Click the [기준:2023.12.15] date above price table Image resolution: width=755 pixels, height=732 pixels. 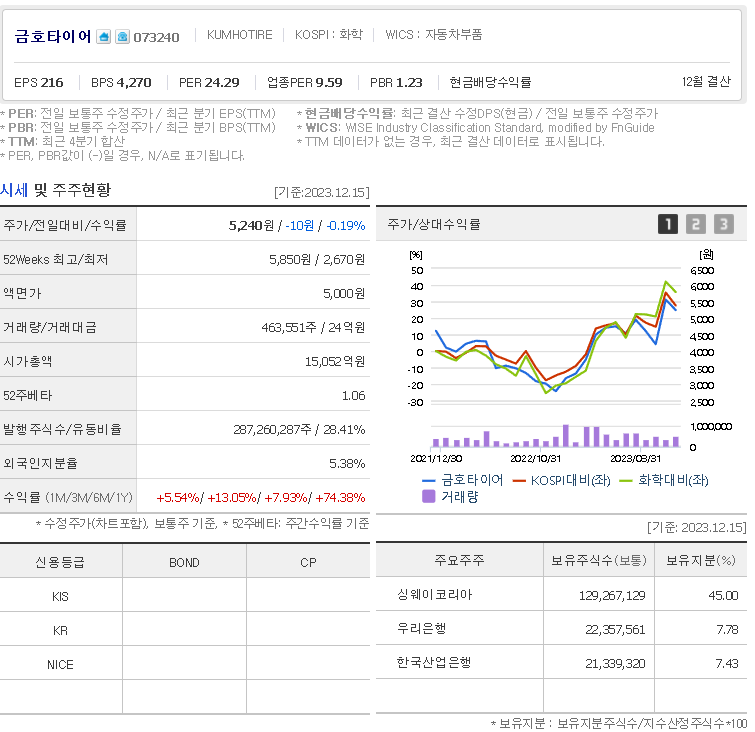coord(322,193)
